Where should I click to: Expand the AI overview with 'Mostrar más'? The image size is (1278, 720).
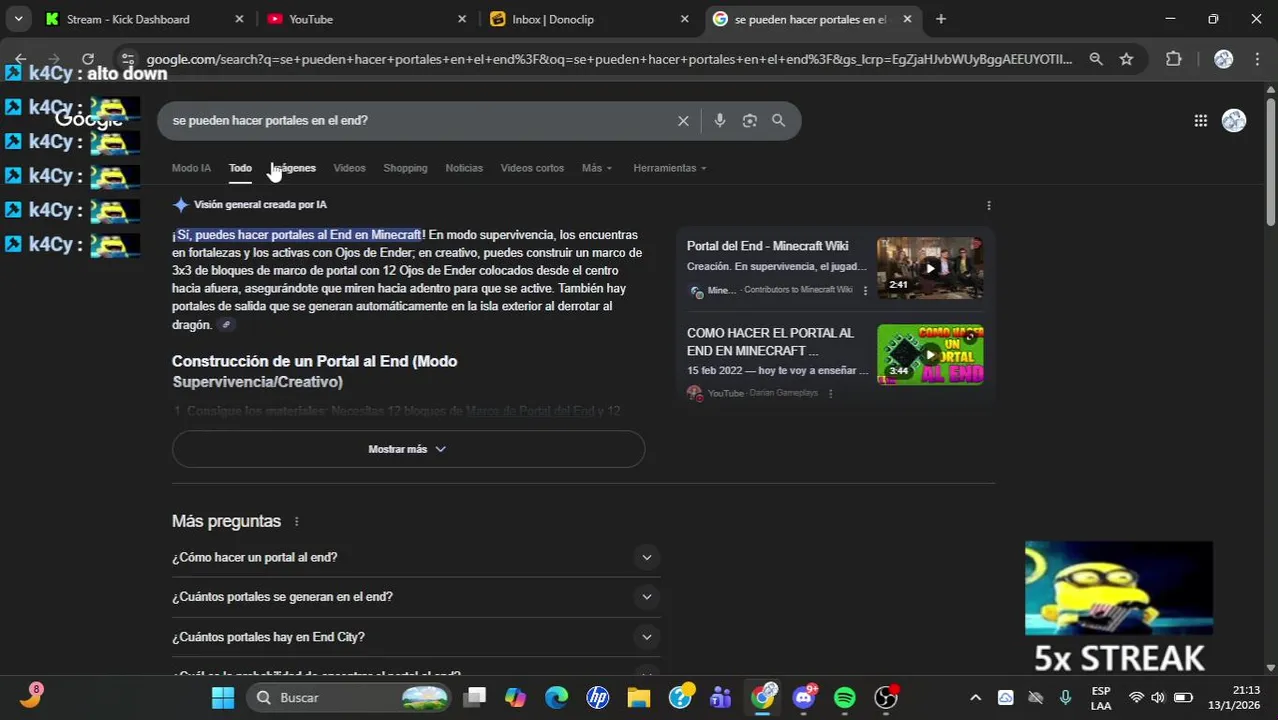point(408,449)
